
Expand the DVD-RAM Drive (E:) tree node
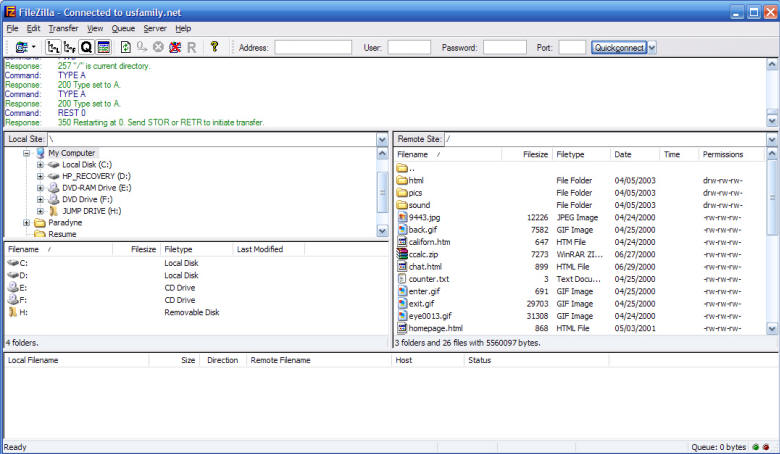(40, 188)
